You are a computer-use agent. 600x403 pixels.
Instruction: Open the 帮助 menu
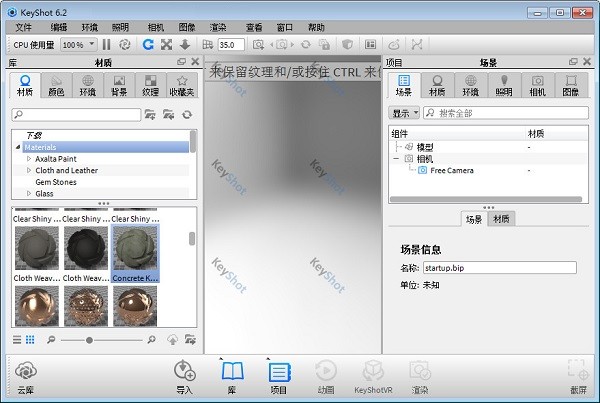tap(316, 28)
